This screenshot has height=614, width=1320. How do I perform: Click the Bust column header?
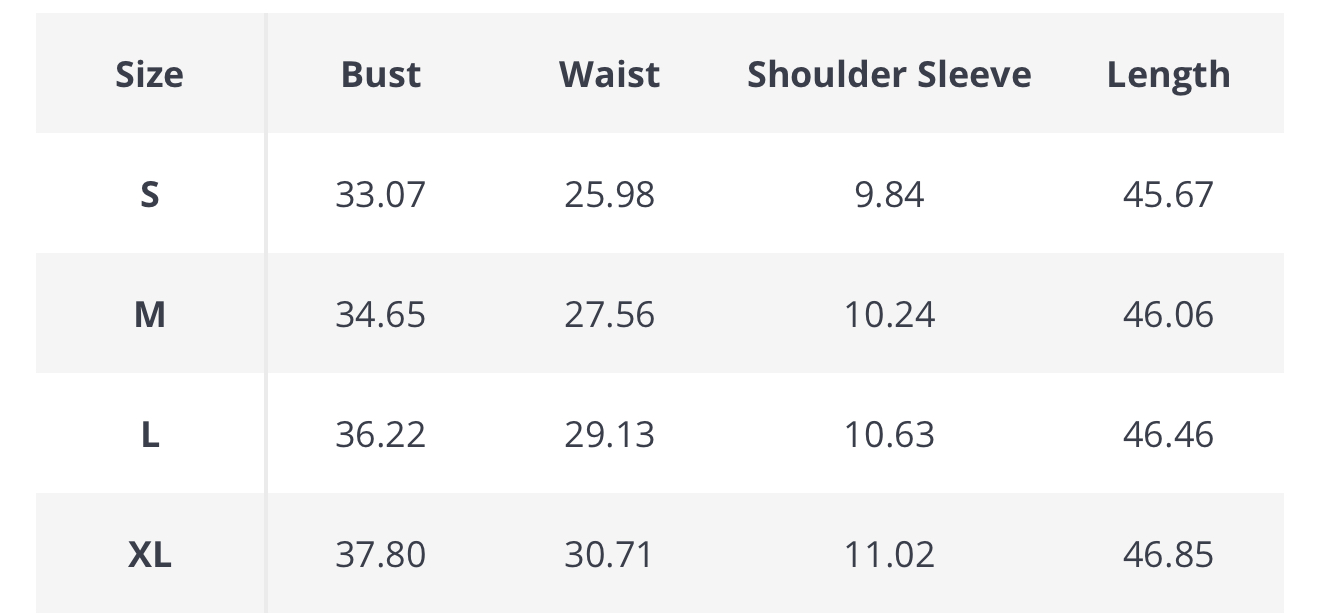point(381,75)
